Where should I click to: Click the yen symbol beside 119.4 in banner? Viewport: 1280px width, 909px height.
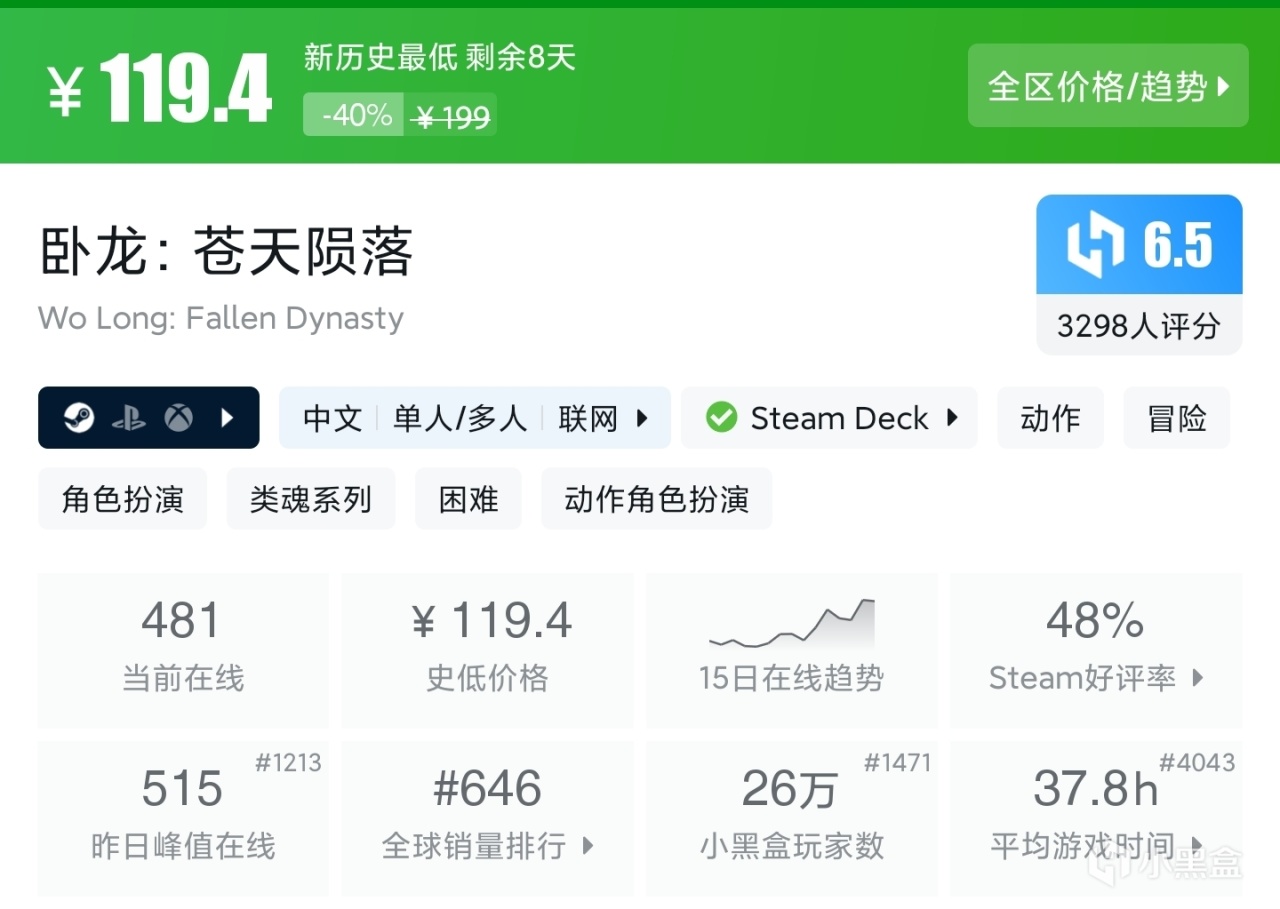point(66,92)
